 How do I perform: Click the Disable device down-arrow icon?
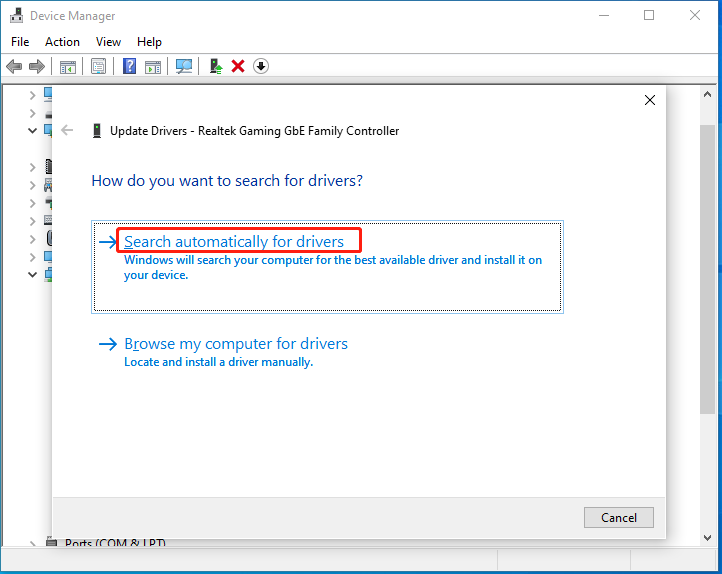pyautogui.click(x=261, y=66)
